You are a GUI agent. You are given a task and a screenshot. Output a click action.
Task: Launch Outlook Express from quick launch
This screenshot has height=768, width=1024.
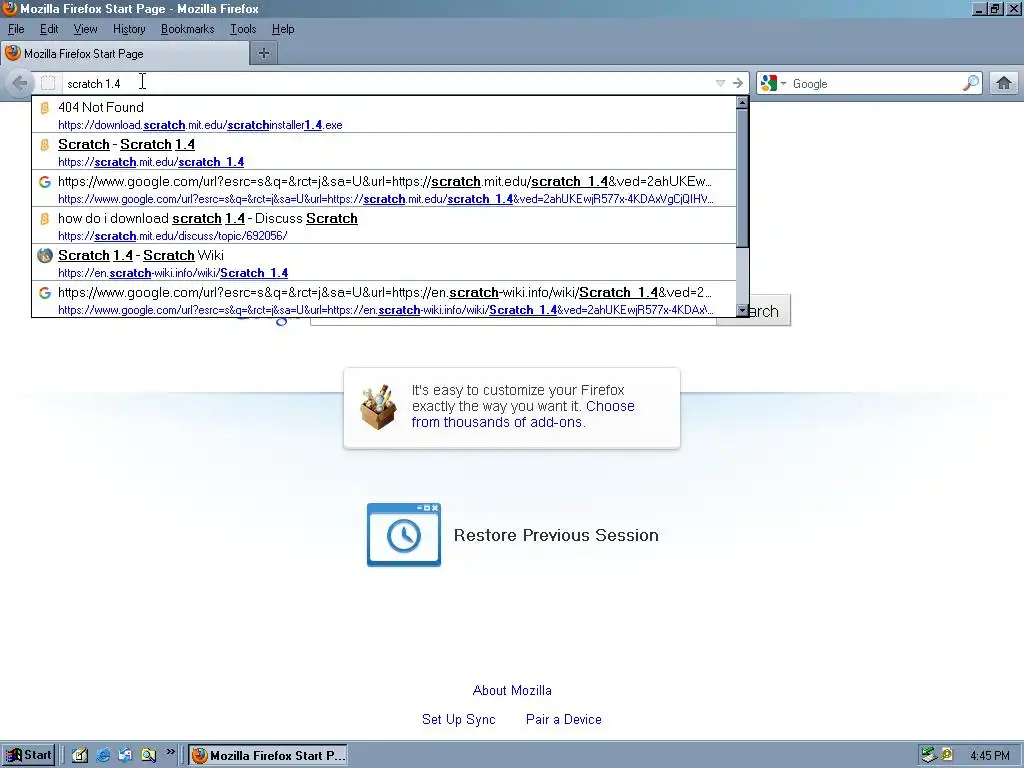(125, 755)
